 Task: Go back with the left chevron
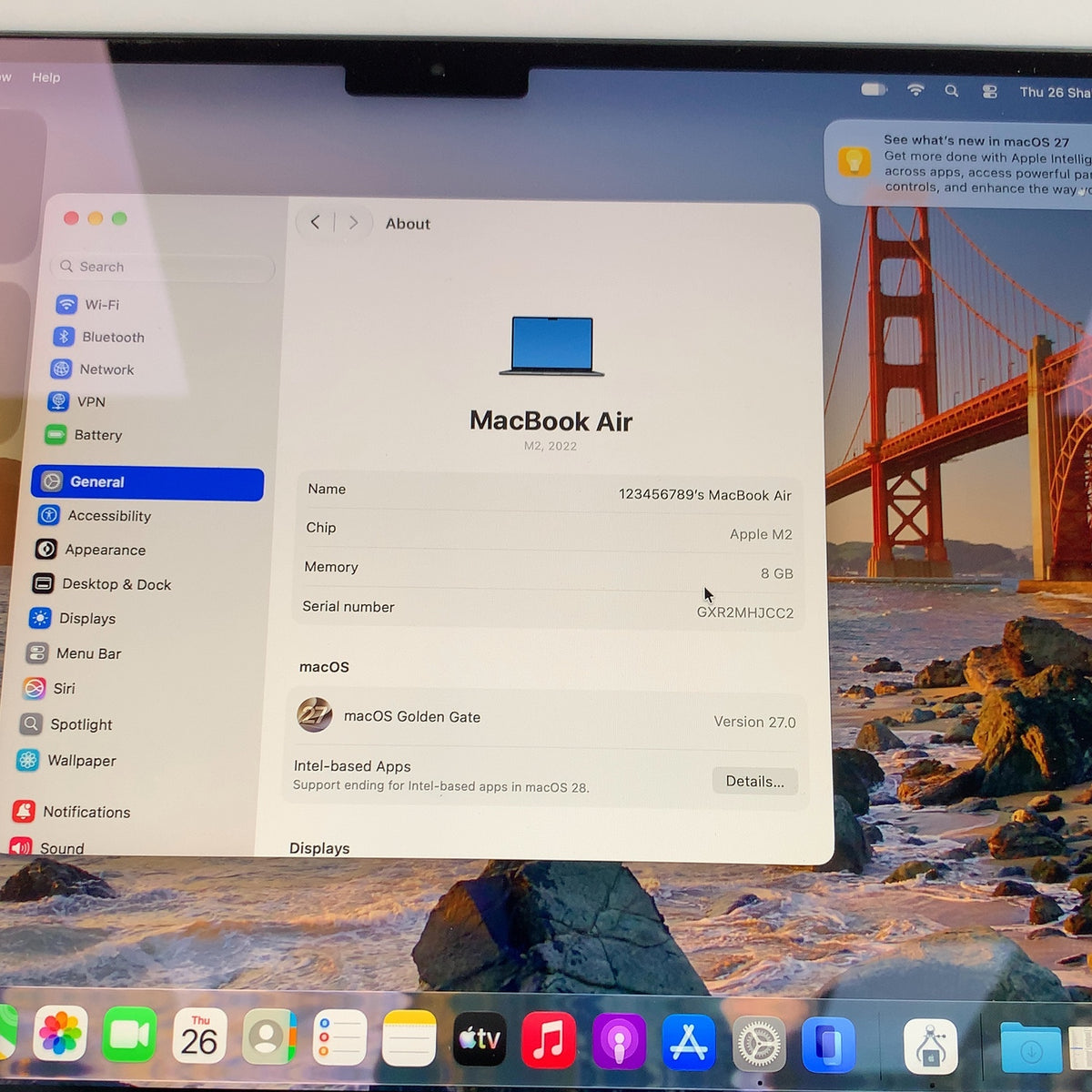coord(315,222)
